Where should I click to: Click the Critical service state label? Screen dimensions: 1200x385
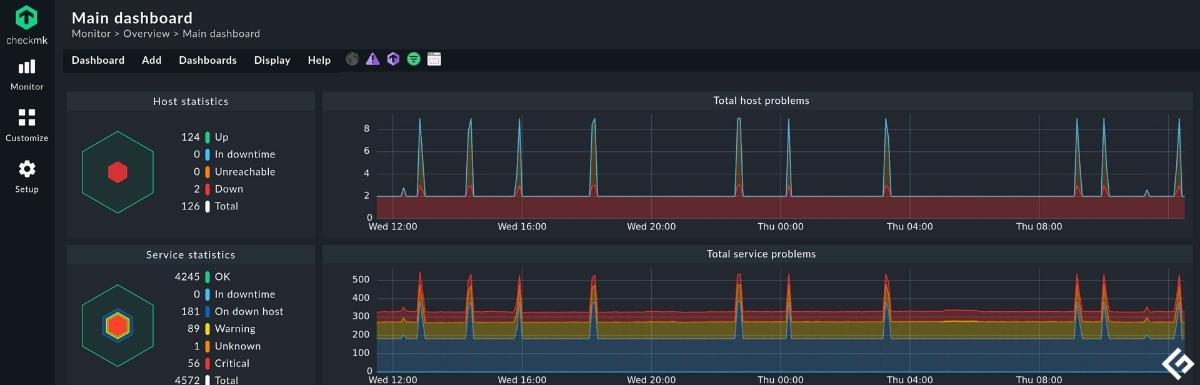point(232,363)
